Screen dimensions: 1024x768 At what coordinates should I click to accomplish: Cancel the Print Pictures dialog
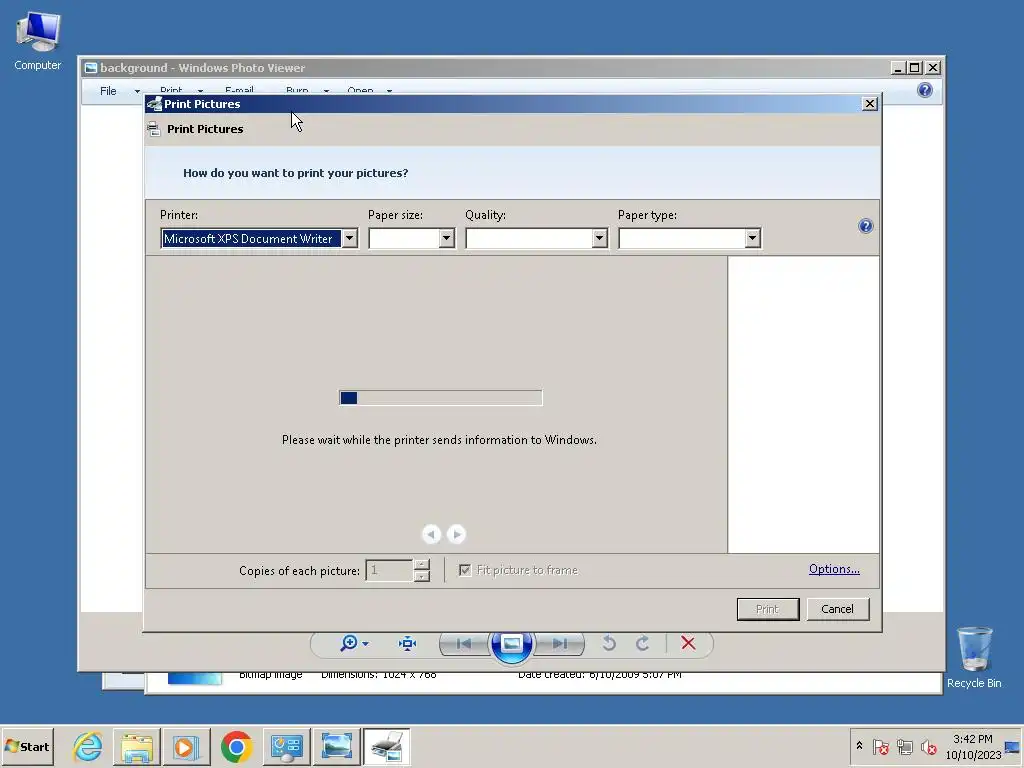coord(837,609)
